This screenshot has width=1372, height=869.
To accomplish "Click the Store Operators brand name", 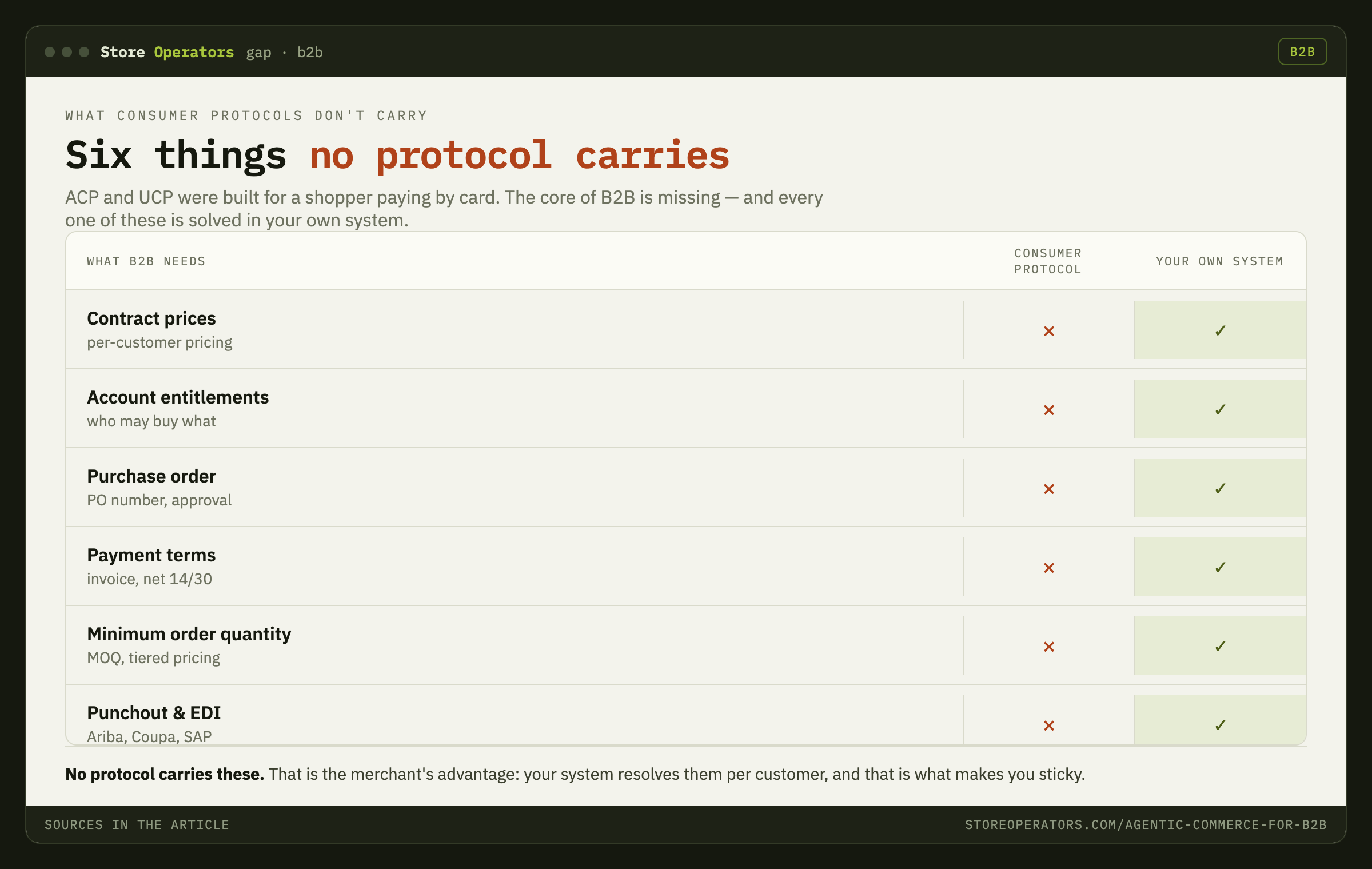I will [167, 52].
